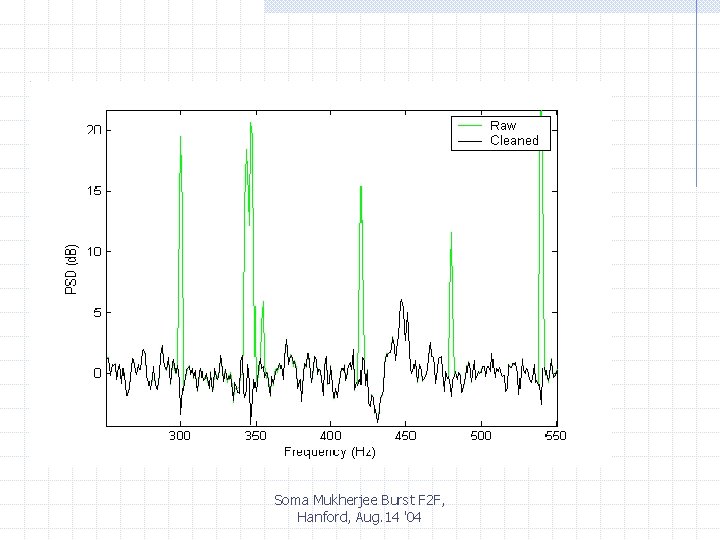720x540 pixels.
Task: Click the x-axis tick label 500
Action: pyautogui.click(x=481, y=435)
